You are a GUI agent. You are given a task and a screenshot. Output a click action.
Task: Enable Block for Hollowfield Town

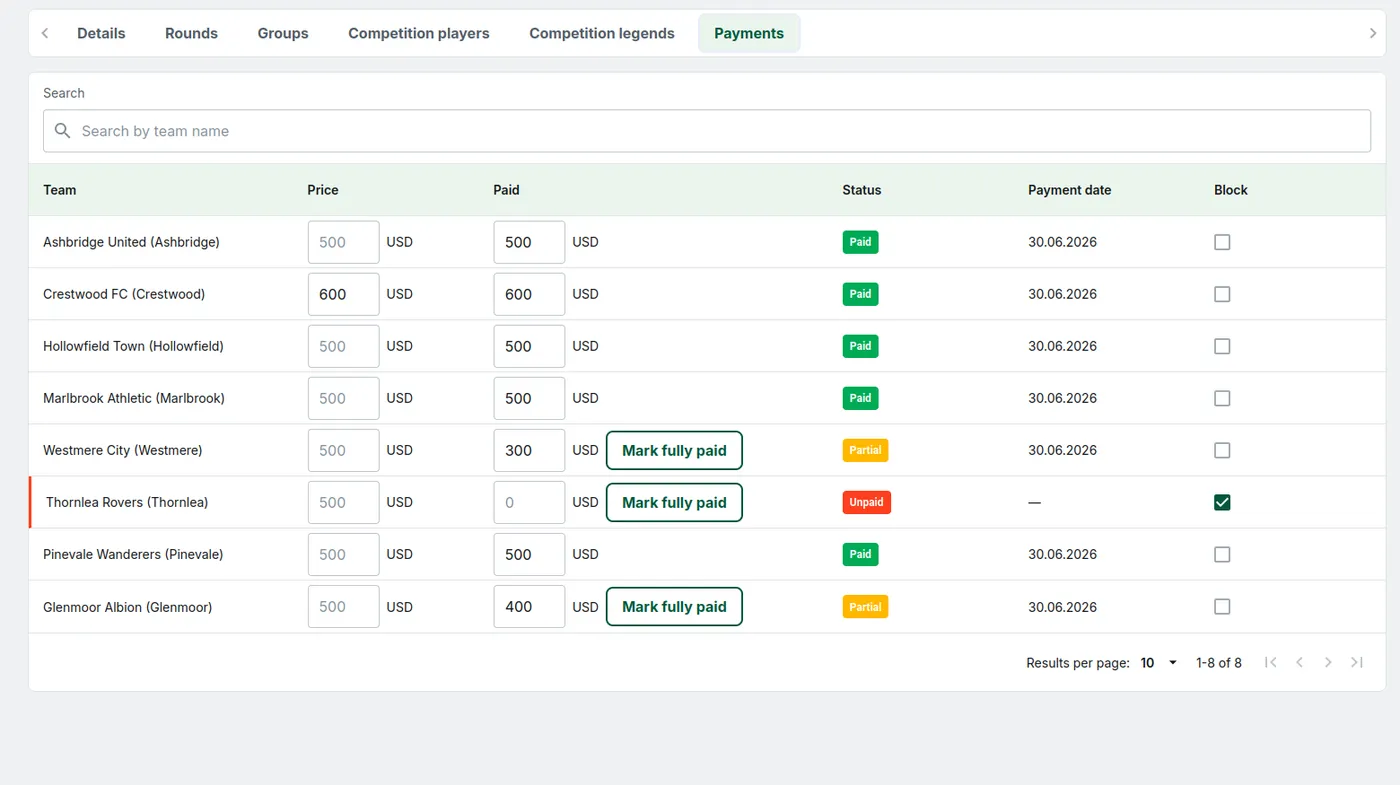[1222, 346]
